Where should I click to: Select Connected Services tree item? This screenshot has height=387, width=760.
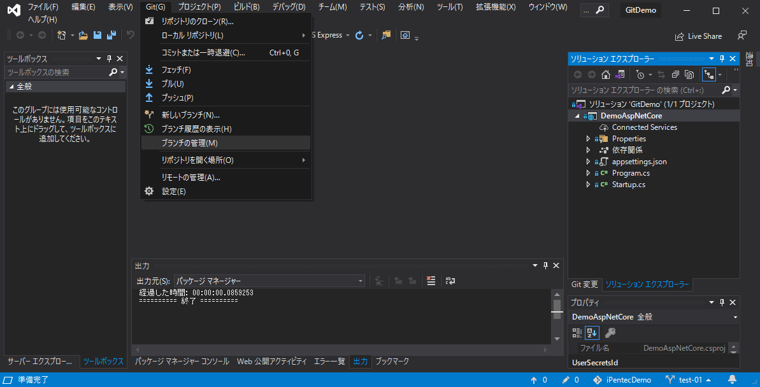(644, 127)
